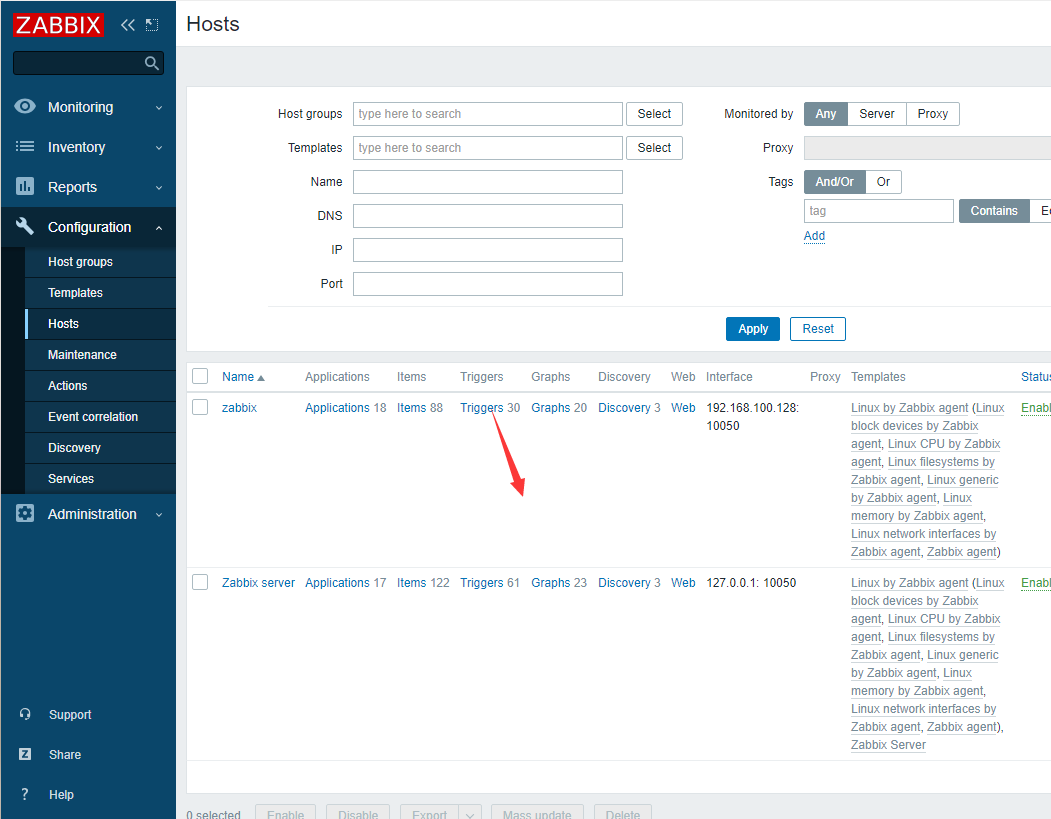The image size is (1051, 819).
Task: Tick the select-all hosts checkbox in header
Action: (x=200, y=376)
